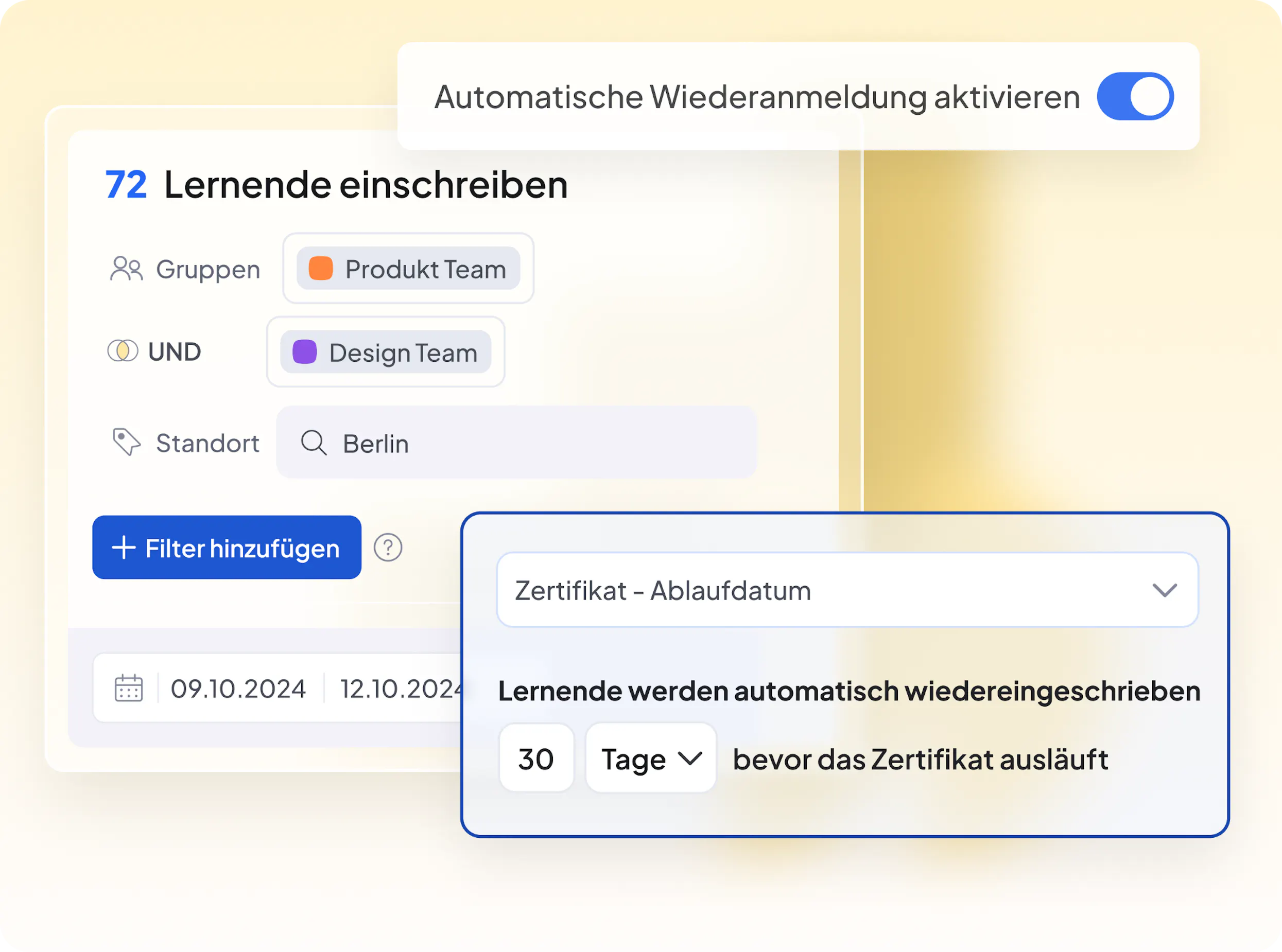This screenshot has height=952, width=1282.
Task: Click the search magnifier icon beside Berlin
Action: click(x=314, y=443)
